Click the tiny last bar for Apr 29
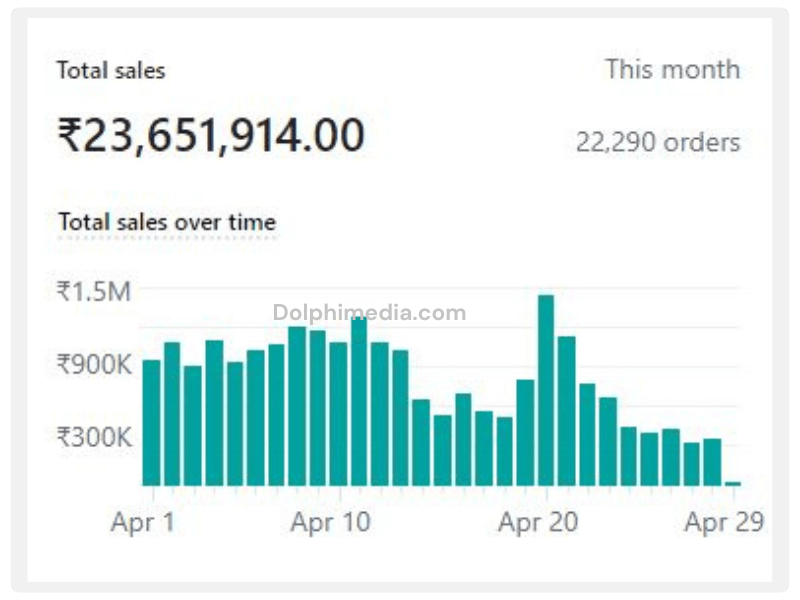800x600 pixels. coord(733,483)
